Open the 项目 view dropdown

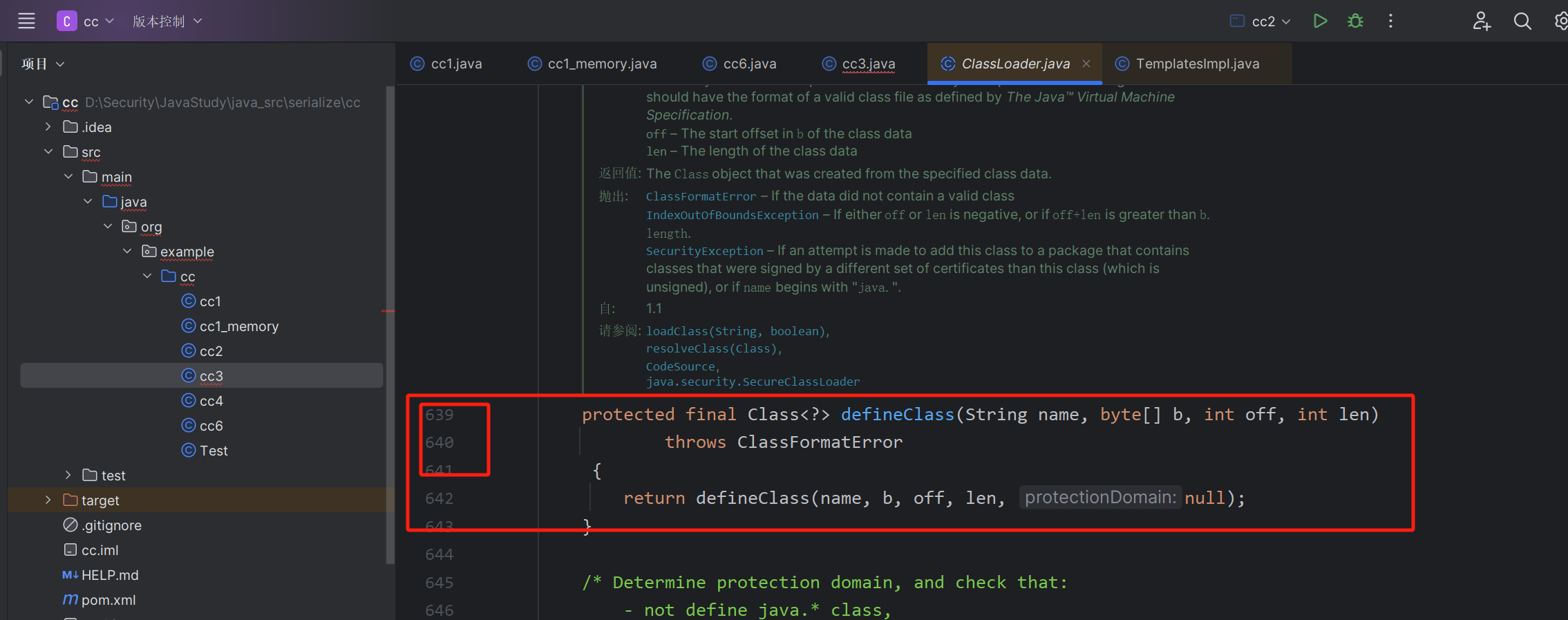click(x=43, y=64)
